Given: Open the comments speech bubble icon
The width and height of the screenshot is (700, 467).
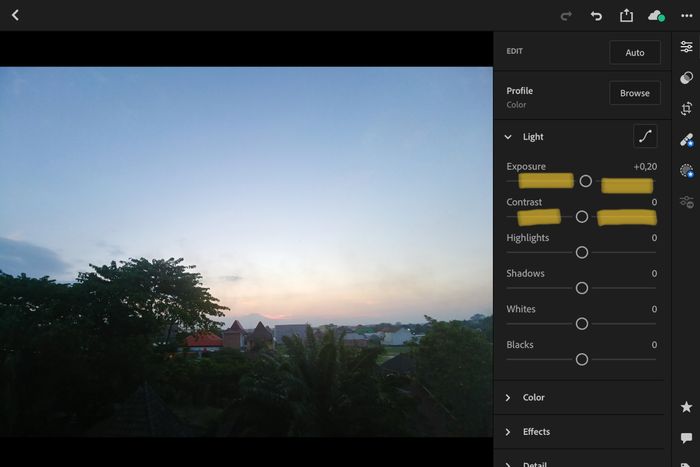Looking at the screenshot, I should [687, 438].
